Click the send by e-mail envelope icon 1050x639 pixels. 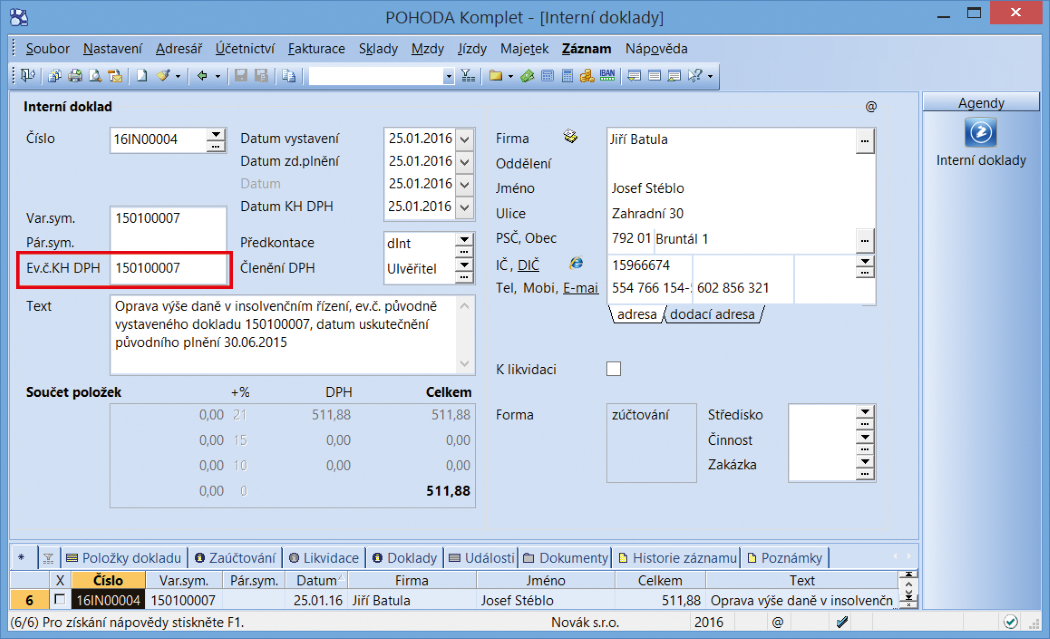[115, 76]
